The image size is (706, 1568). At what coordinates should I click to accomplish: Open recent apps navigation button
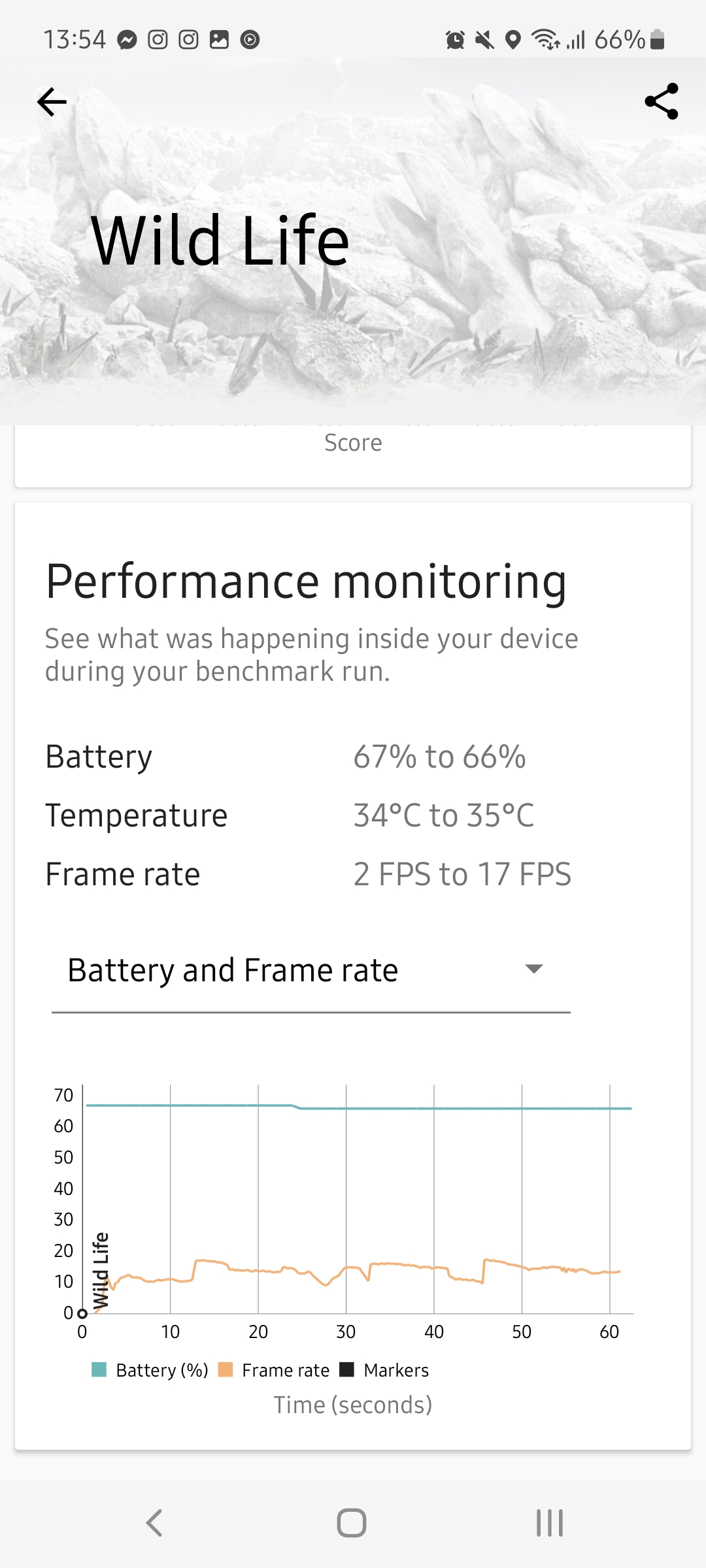pos(550,1523)
